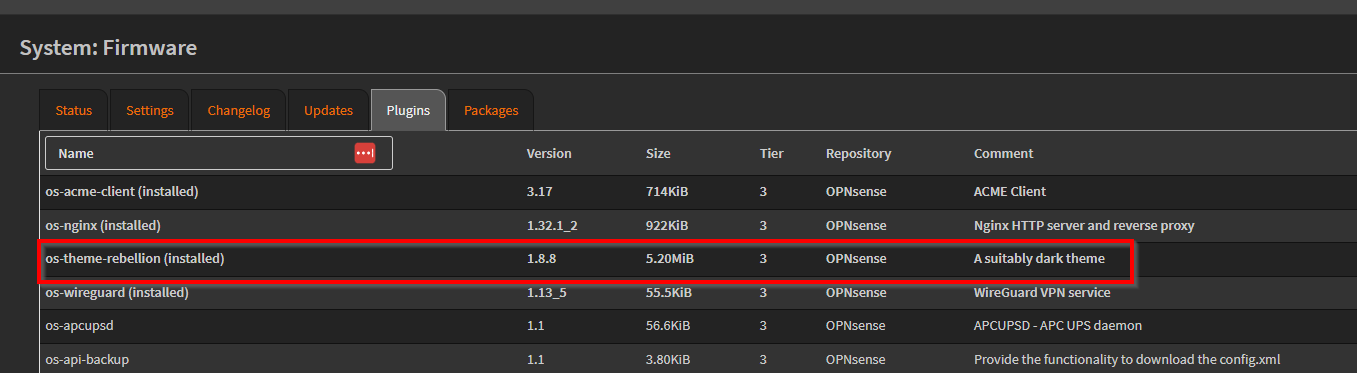
Task: Click the APCUPSD - APC UPS daemon comment
Action: pos(1058,326)
